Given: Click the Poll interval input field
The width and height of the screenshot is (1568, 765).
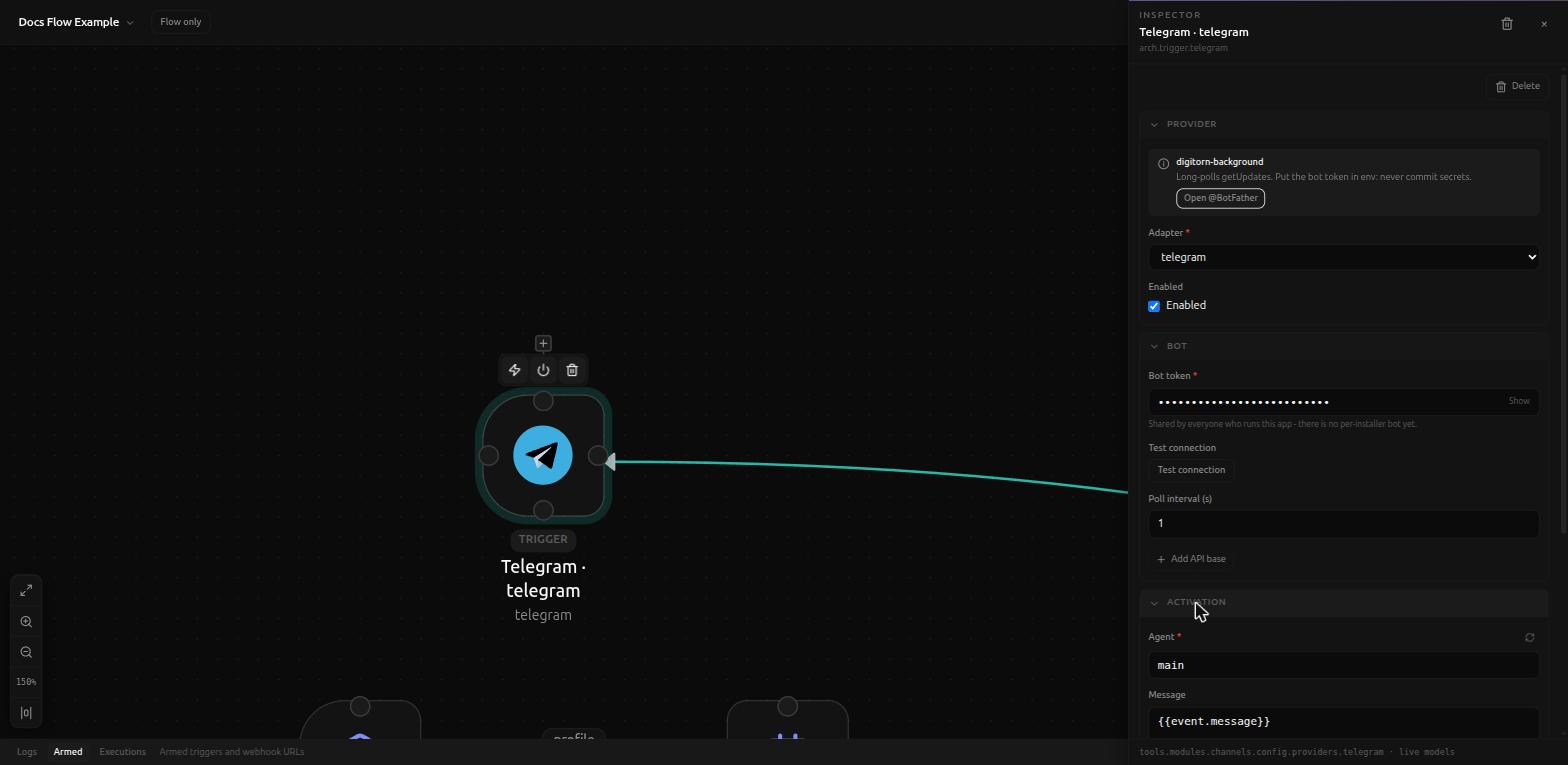Looking at the screenshot, I should point(1343,524).
